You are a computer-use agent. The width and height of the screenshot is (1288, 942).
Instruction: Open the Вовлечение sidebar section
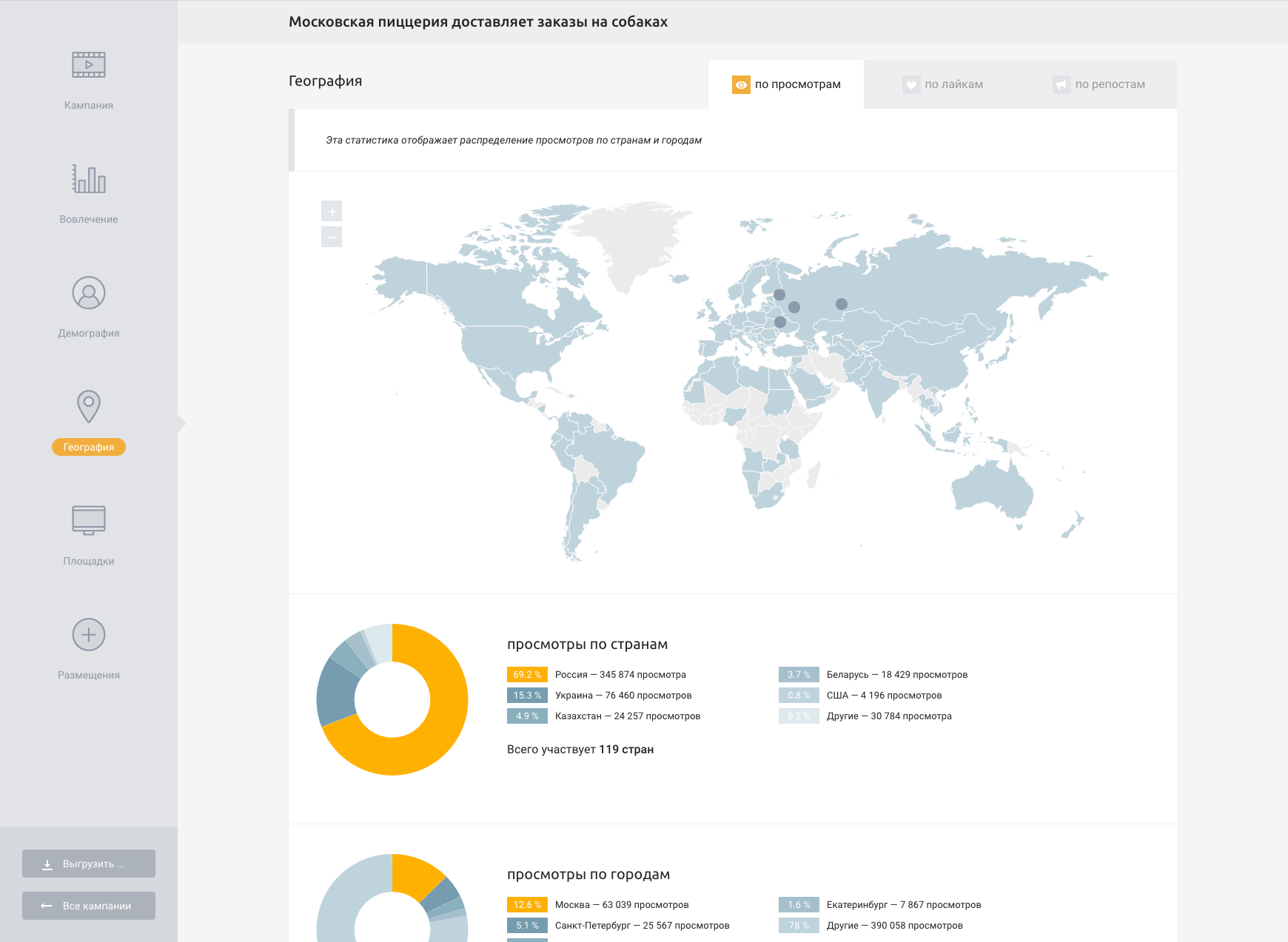pos(89,219)
